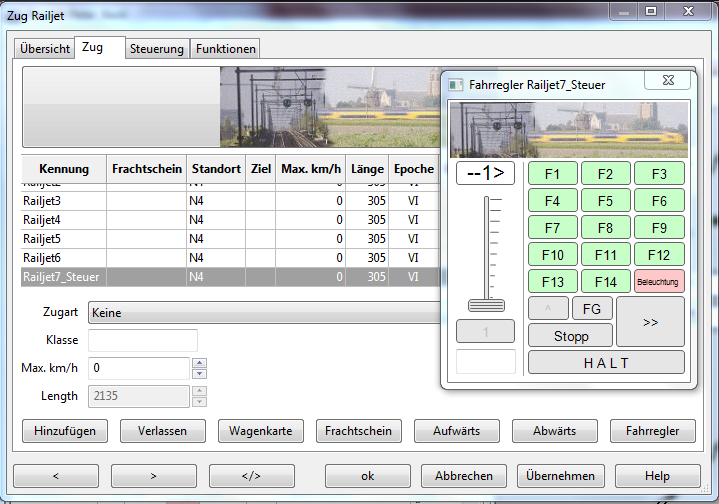719x504 pixels.
Task: Click the direction indicator --1> button
Action: [485, 173]
